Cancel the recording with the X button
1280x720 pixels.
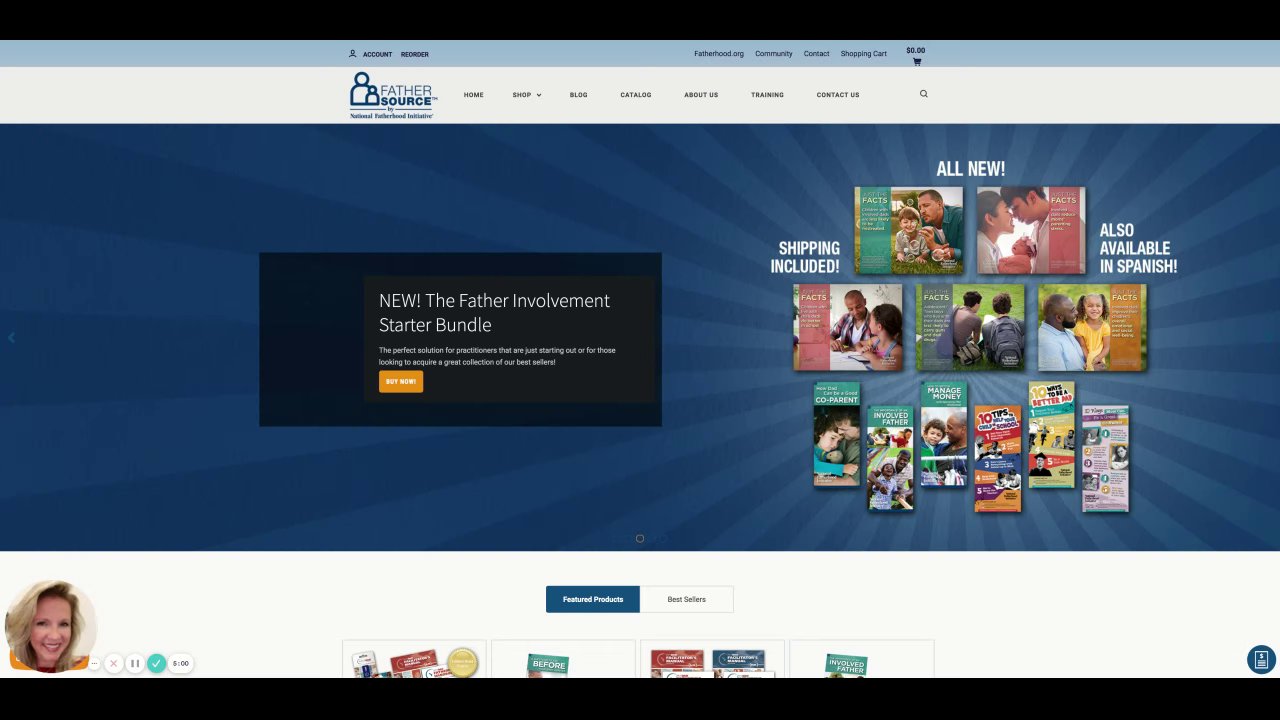click(114, 663)
